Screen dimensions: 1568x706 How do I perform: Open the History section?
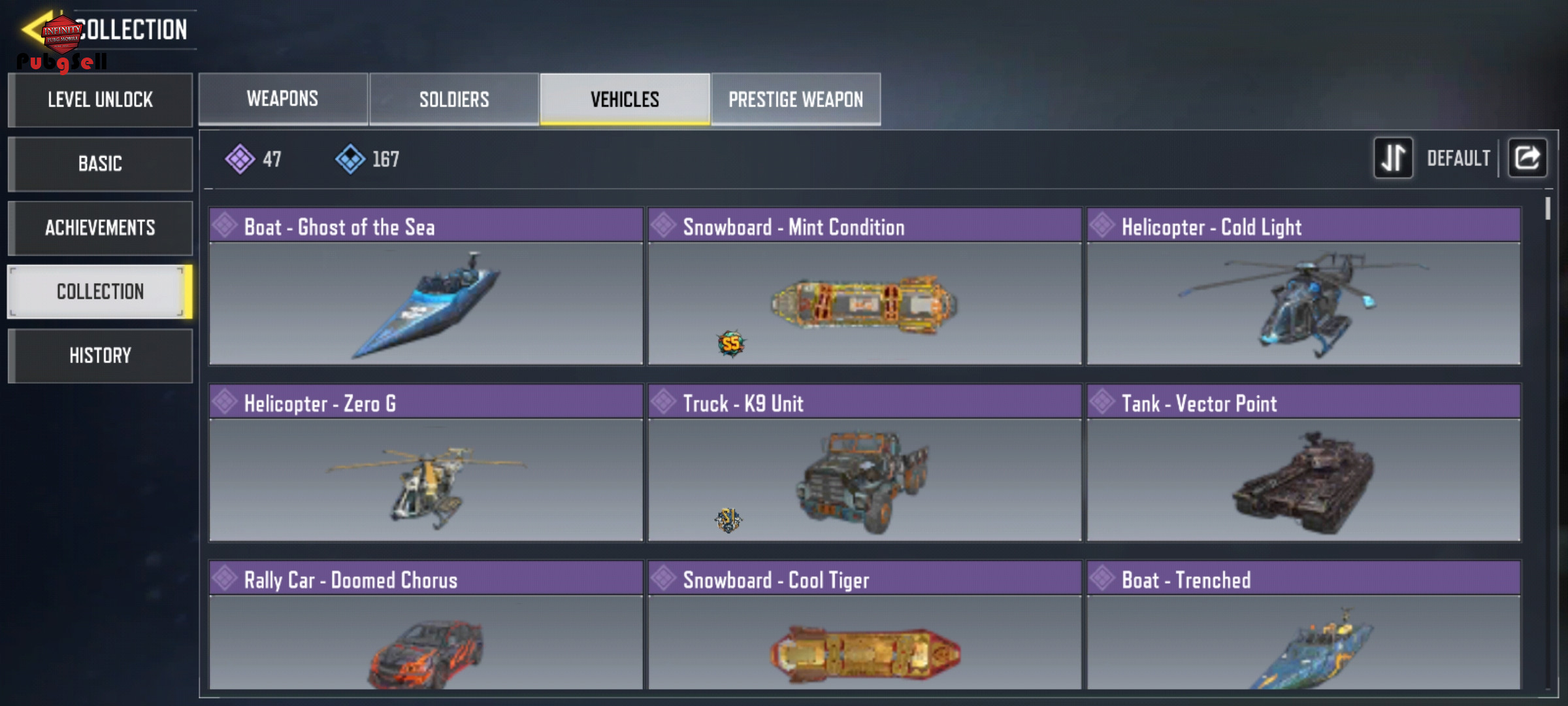pyautogui.click(x=100, y=356)
